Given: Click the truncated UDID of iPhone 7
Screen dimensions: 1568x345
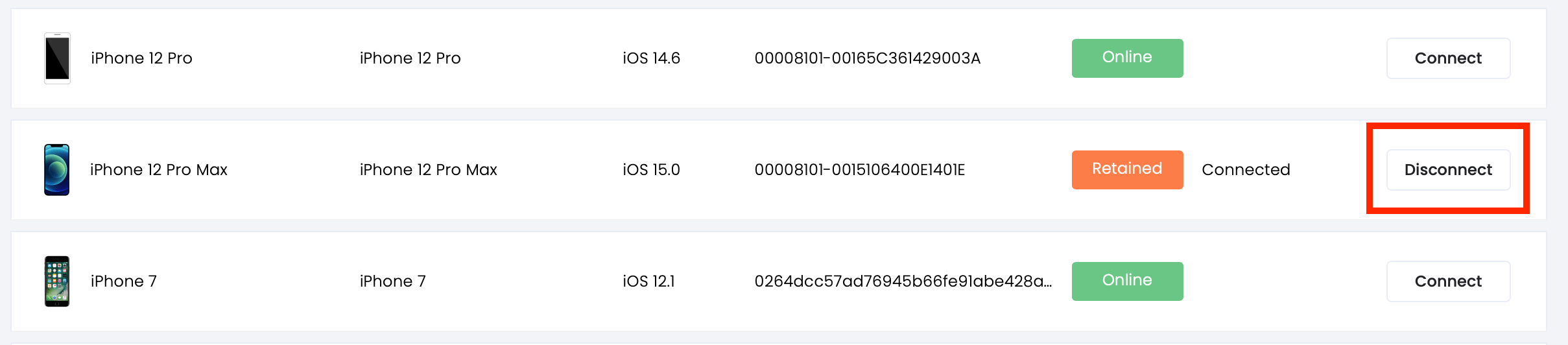Looking at the screenshot, I should 903,281.
